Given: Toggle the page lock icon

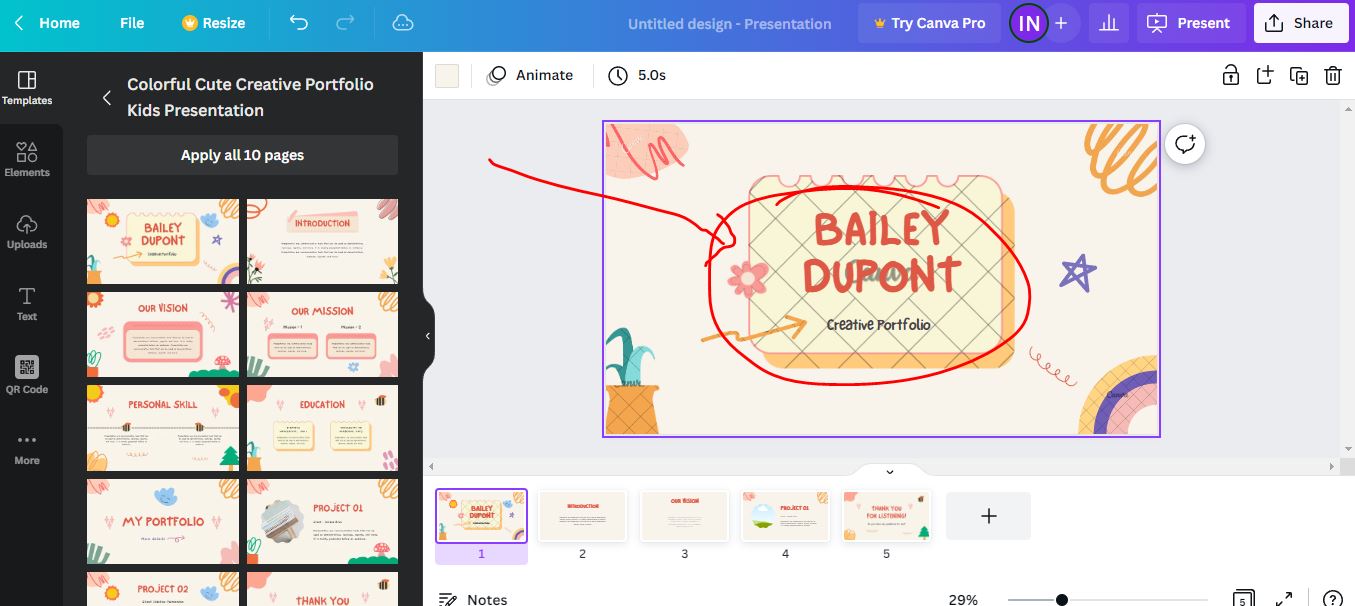Looking at the screenshot, I should (x=1230, y=75).
